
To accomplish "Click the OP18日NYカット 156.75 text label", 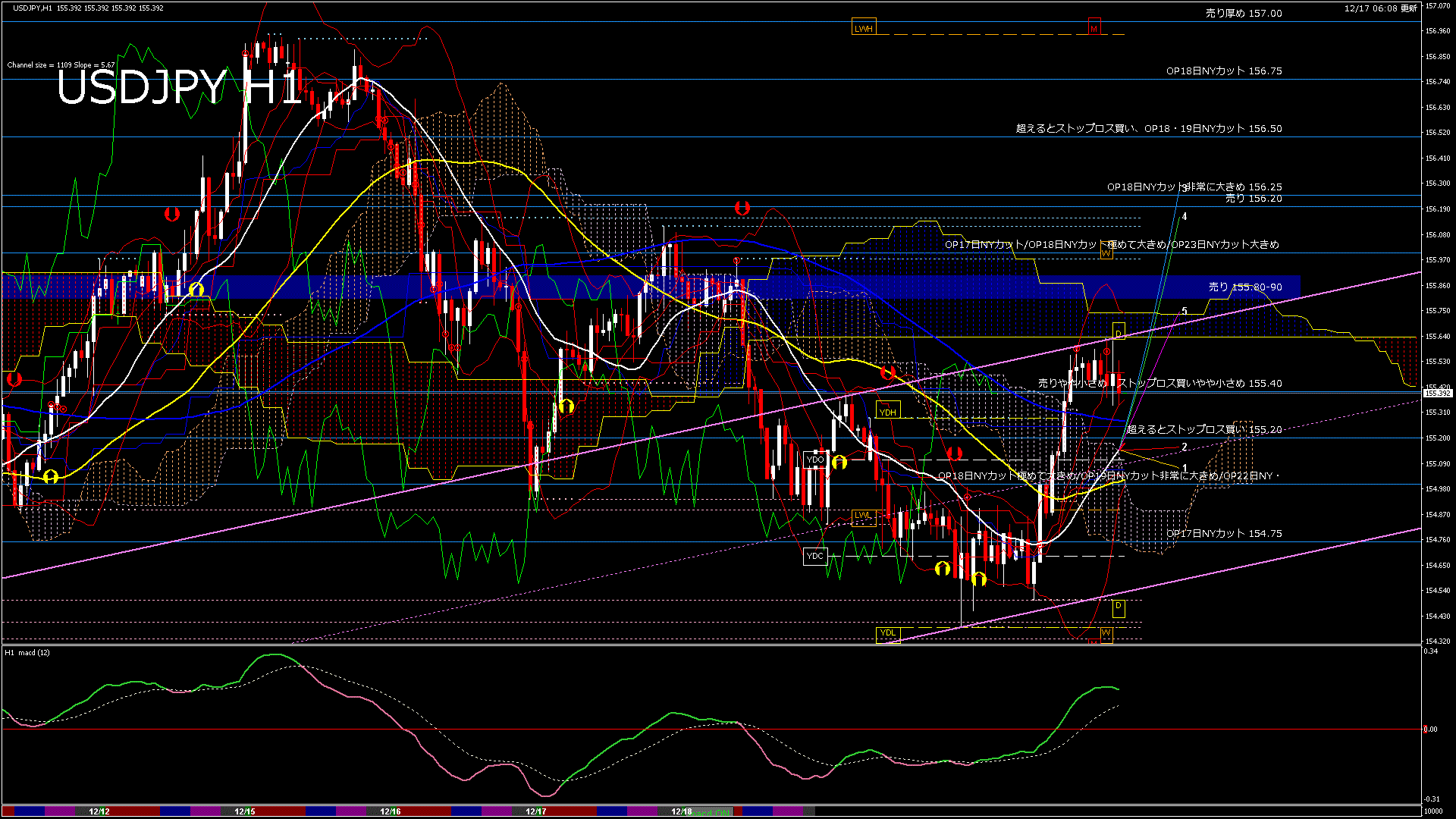I will coord(1223,71).
